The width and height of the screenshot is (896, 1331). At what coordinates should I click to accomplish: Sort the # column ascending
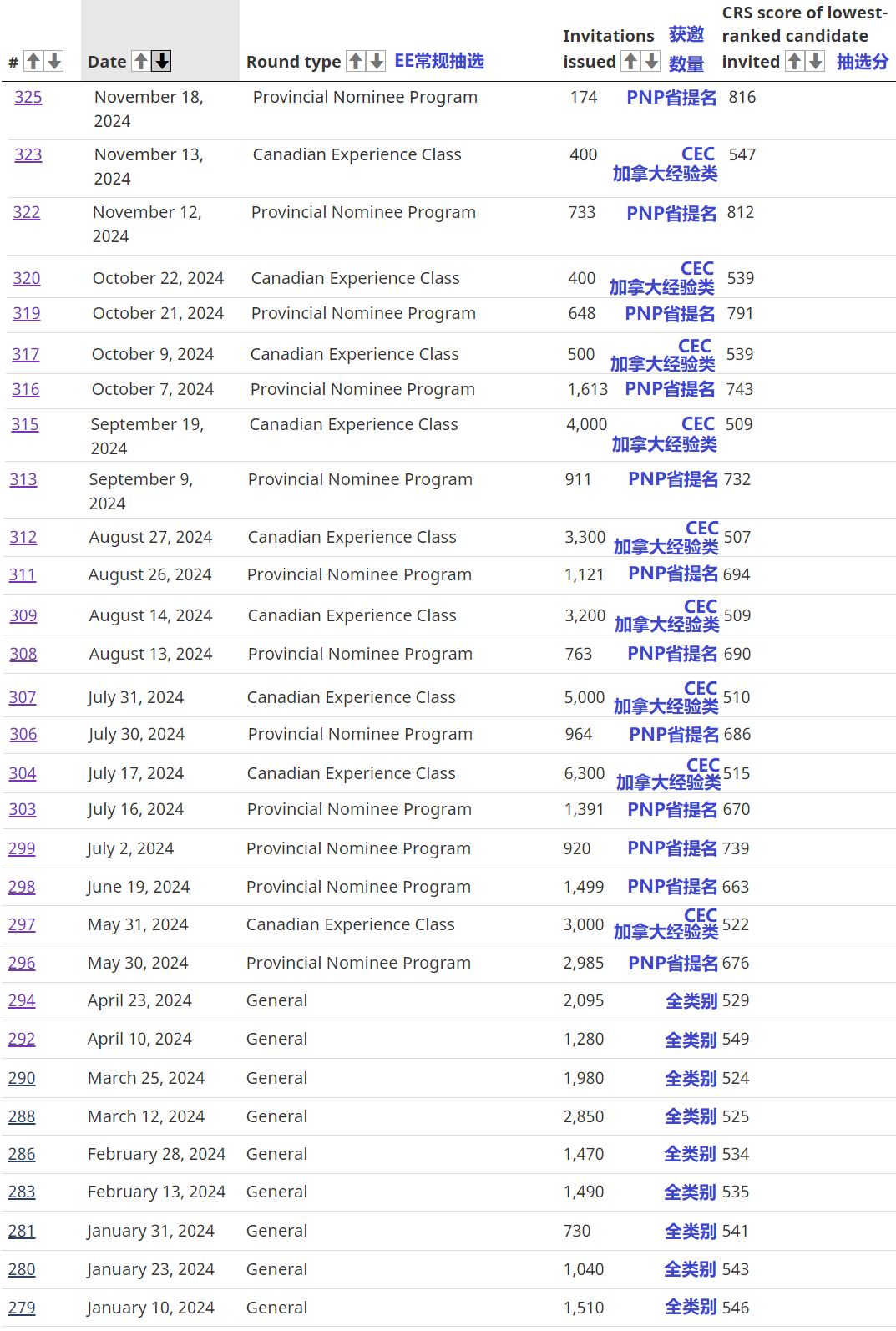[x=33, y=61]
